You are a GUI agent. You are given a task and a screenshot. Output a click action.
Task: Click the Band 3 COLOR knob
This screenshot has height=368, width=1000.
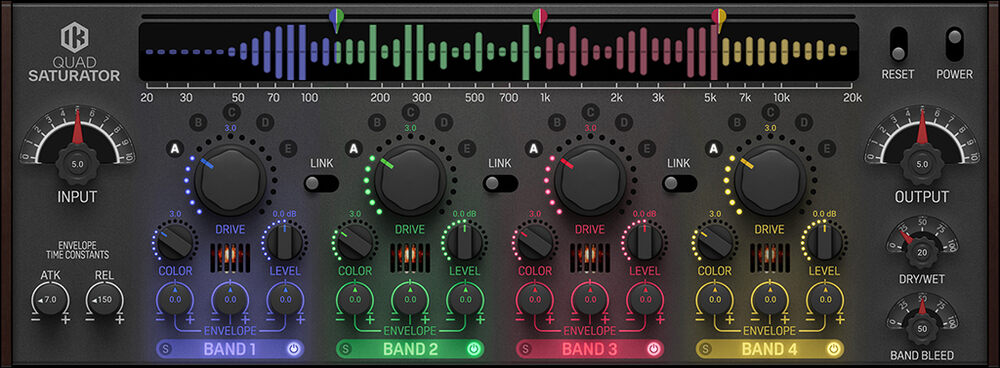(534, 242)
